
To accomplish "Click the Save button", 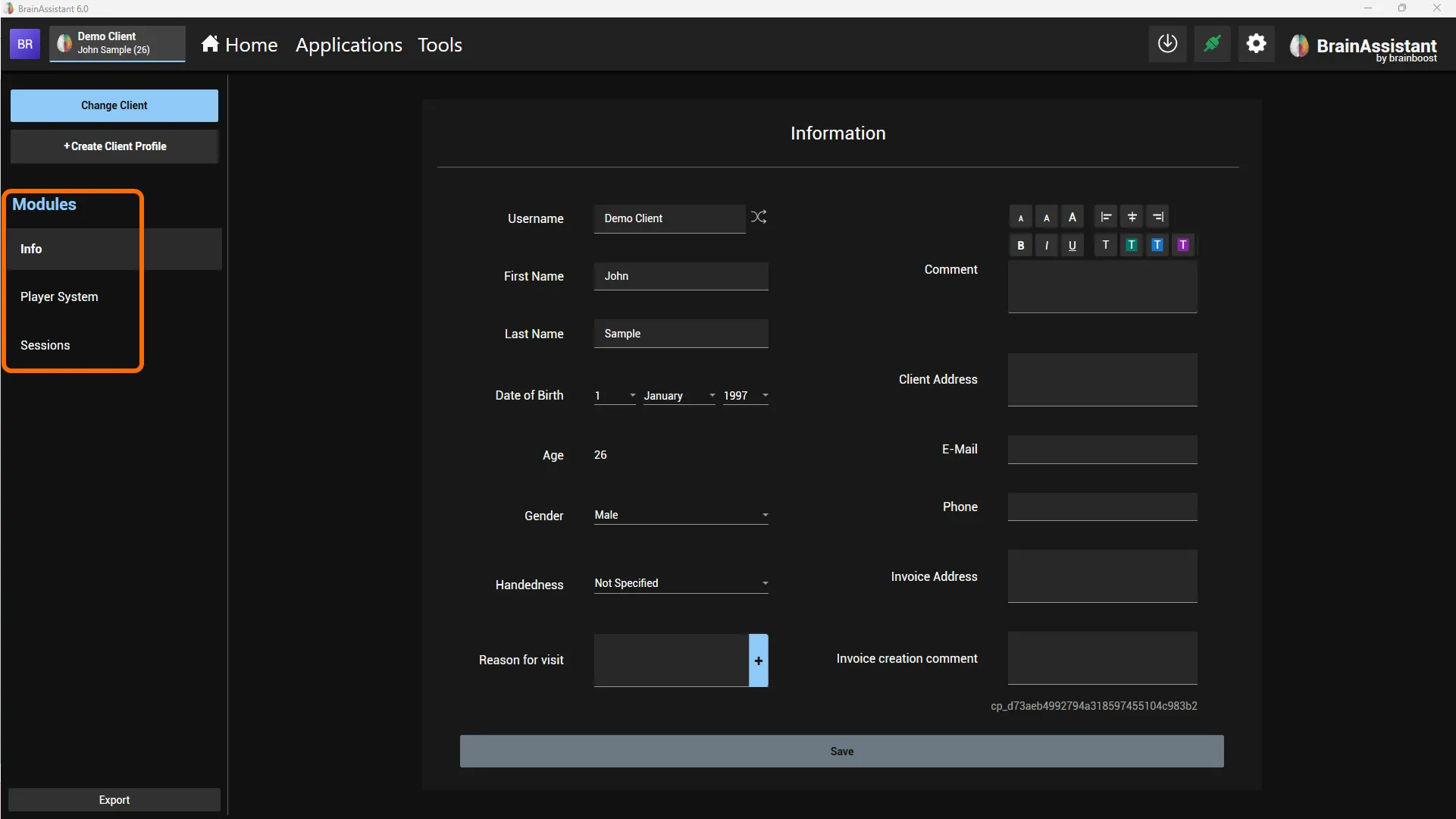I will coord(841,752).
